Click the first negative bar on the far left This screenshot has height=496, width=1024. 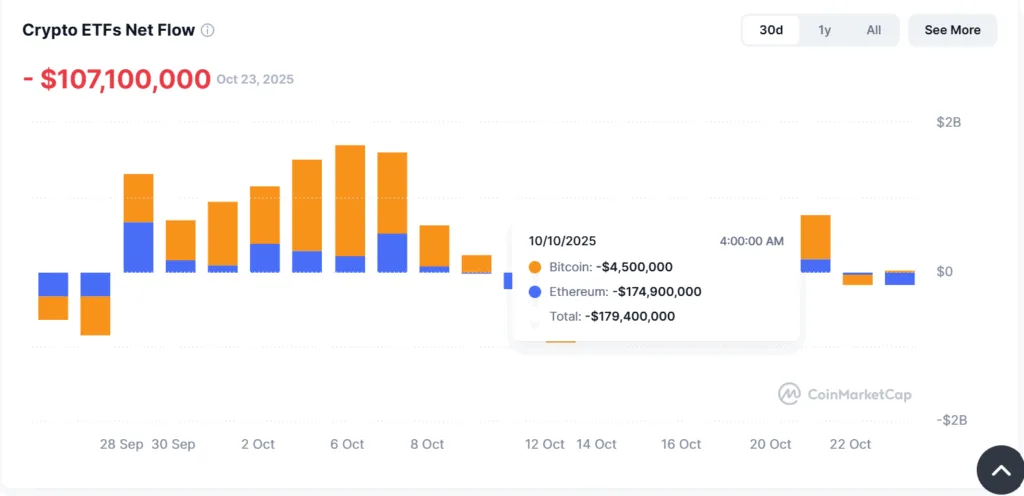pyautogui.click(x=53, y=296)
